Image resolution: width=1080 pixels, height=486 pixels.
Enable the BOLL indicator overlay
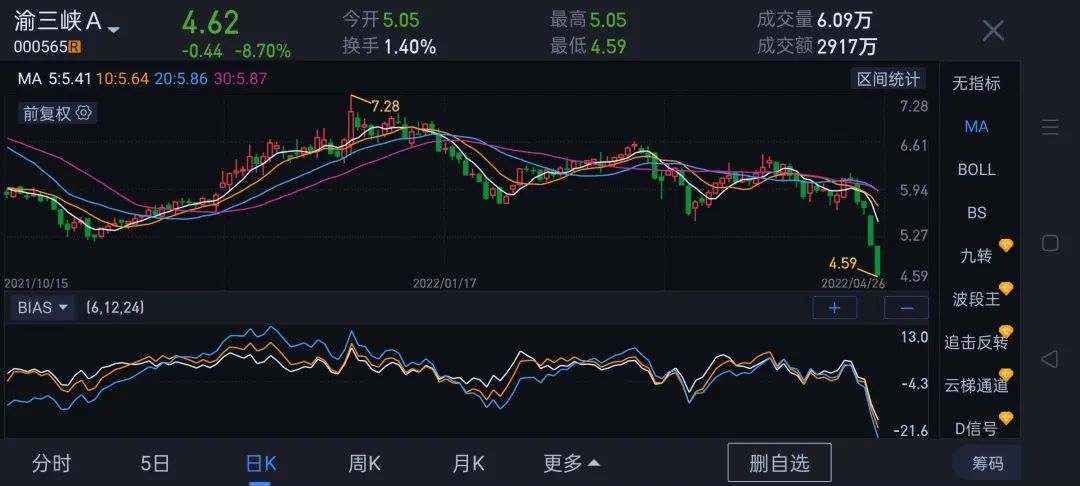[976, 169]
